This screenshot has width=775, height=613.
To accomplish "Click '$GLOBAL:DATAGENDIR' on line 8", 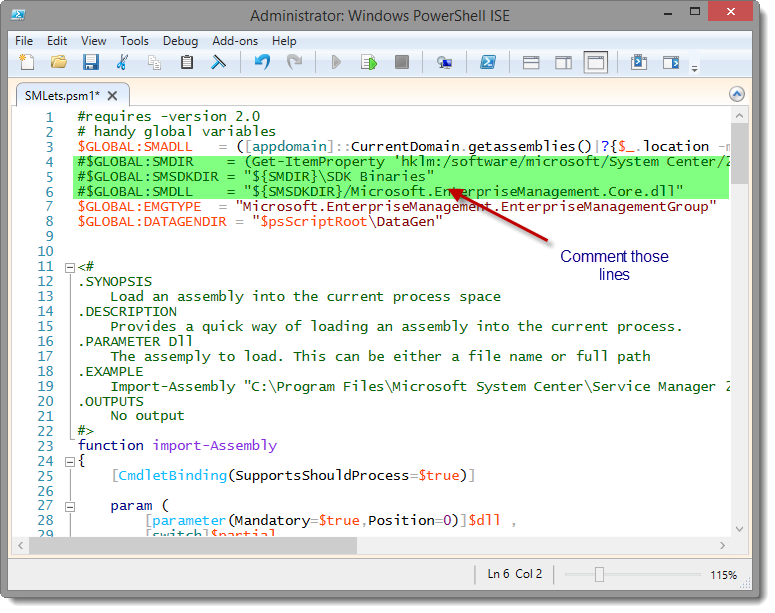I will [152, 221].
